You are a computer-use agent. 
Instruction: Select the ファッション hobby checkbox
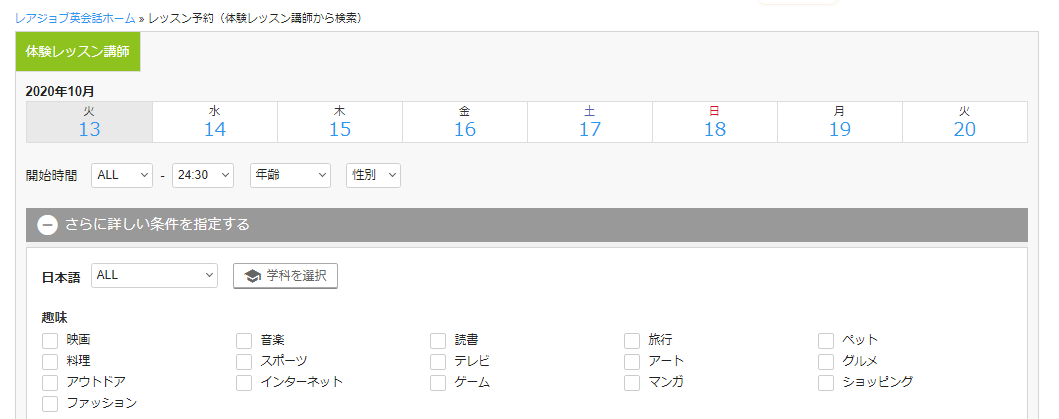50,404
